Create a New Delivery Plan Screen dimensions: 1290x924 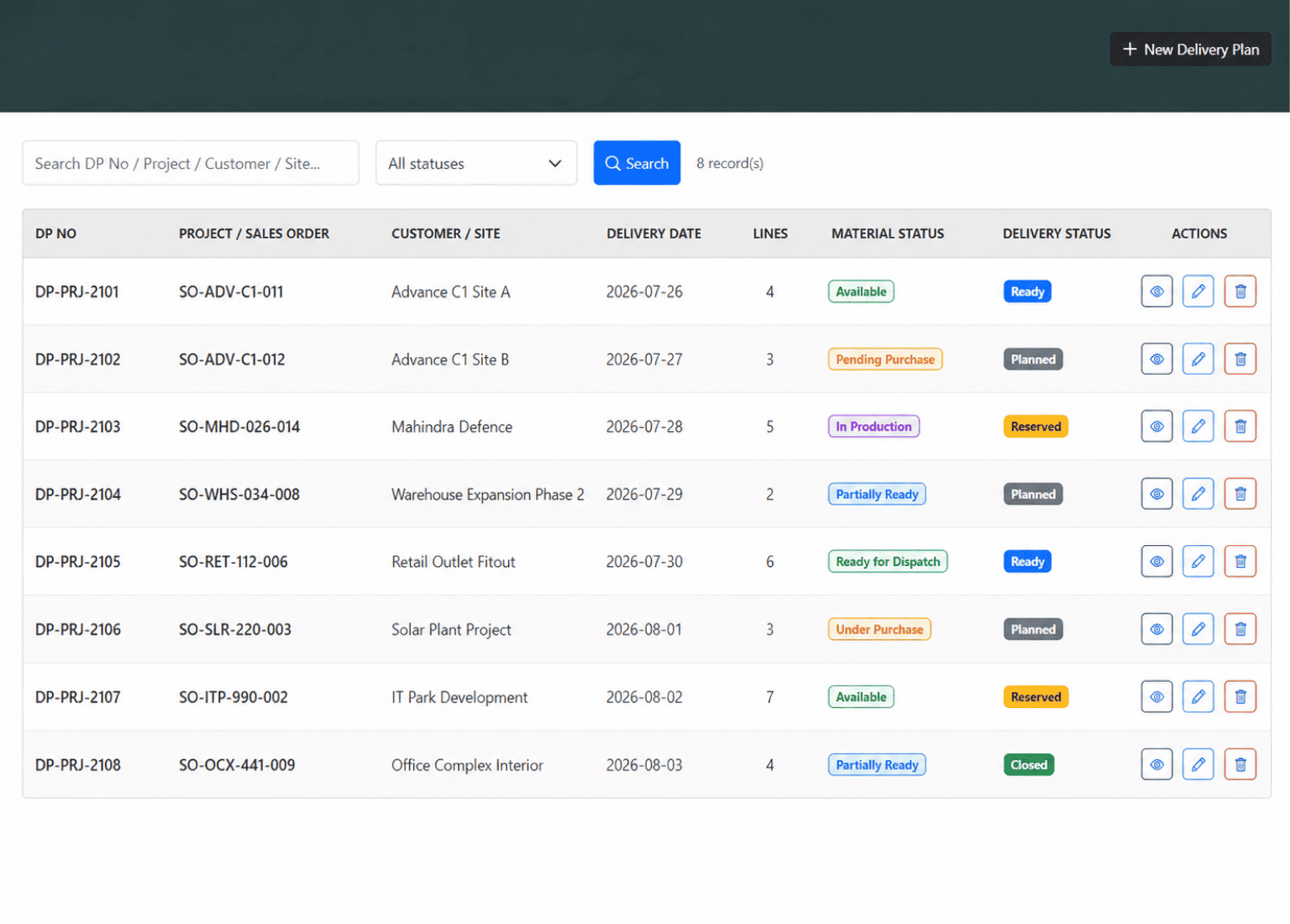1190,50
